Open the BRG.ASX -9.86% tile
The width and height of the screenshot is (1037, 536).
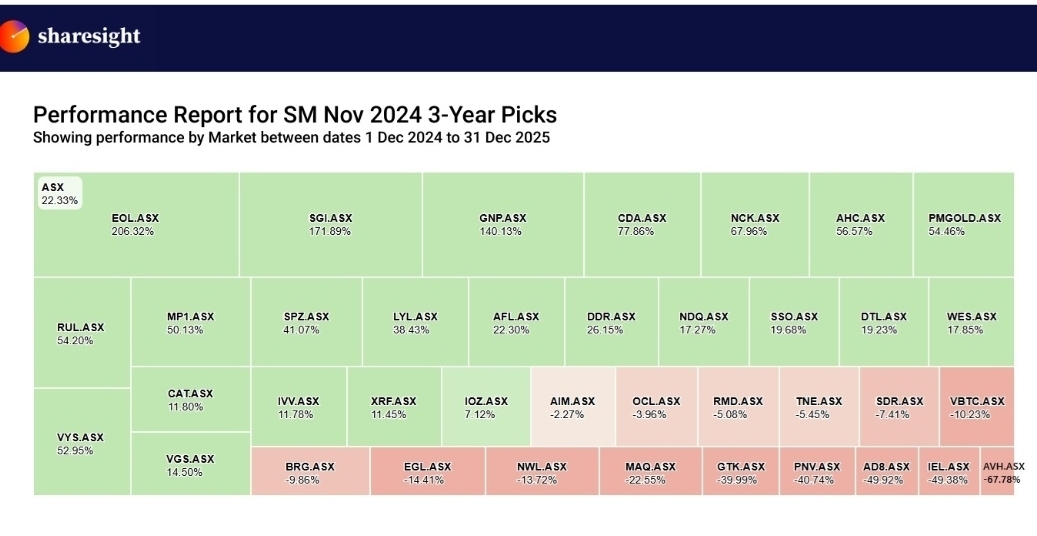tap(310, 472)
